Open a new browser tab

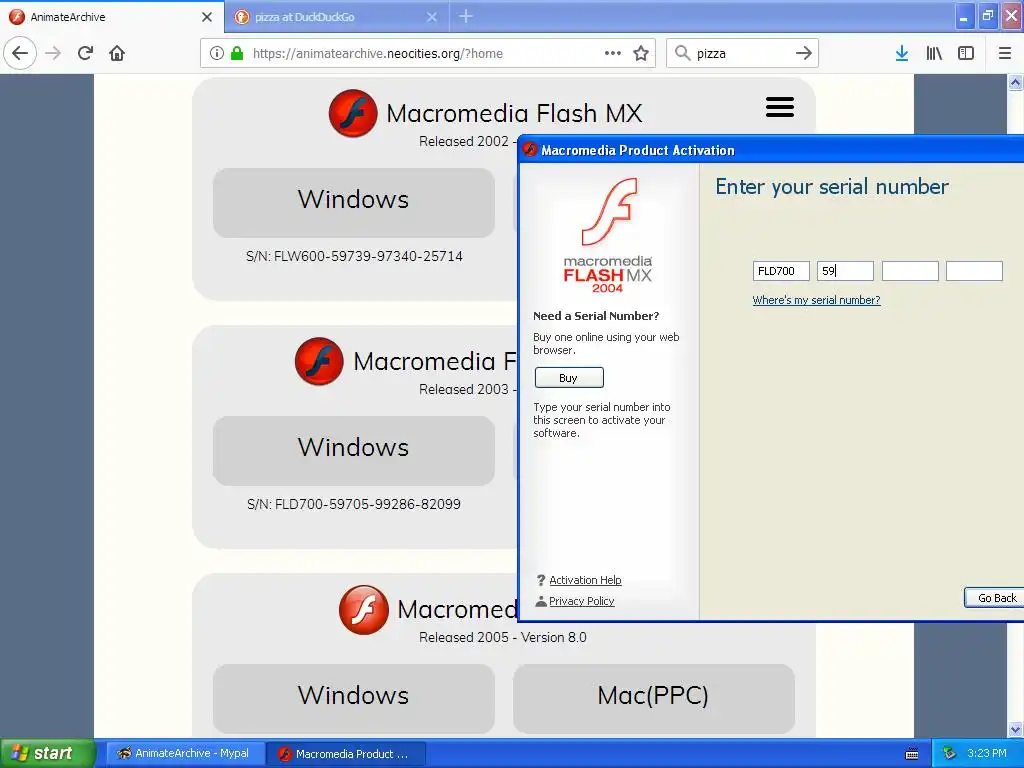pyautogui.click(x=466, y=16)
